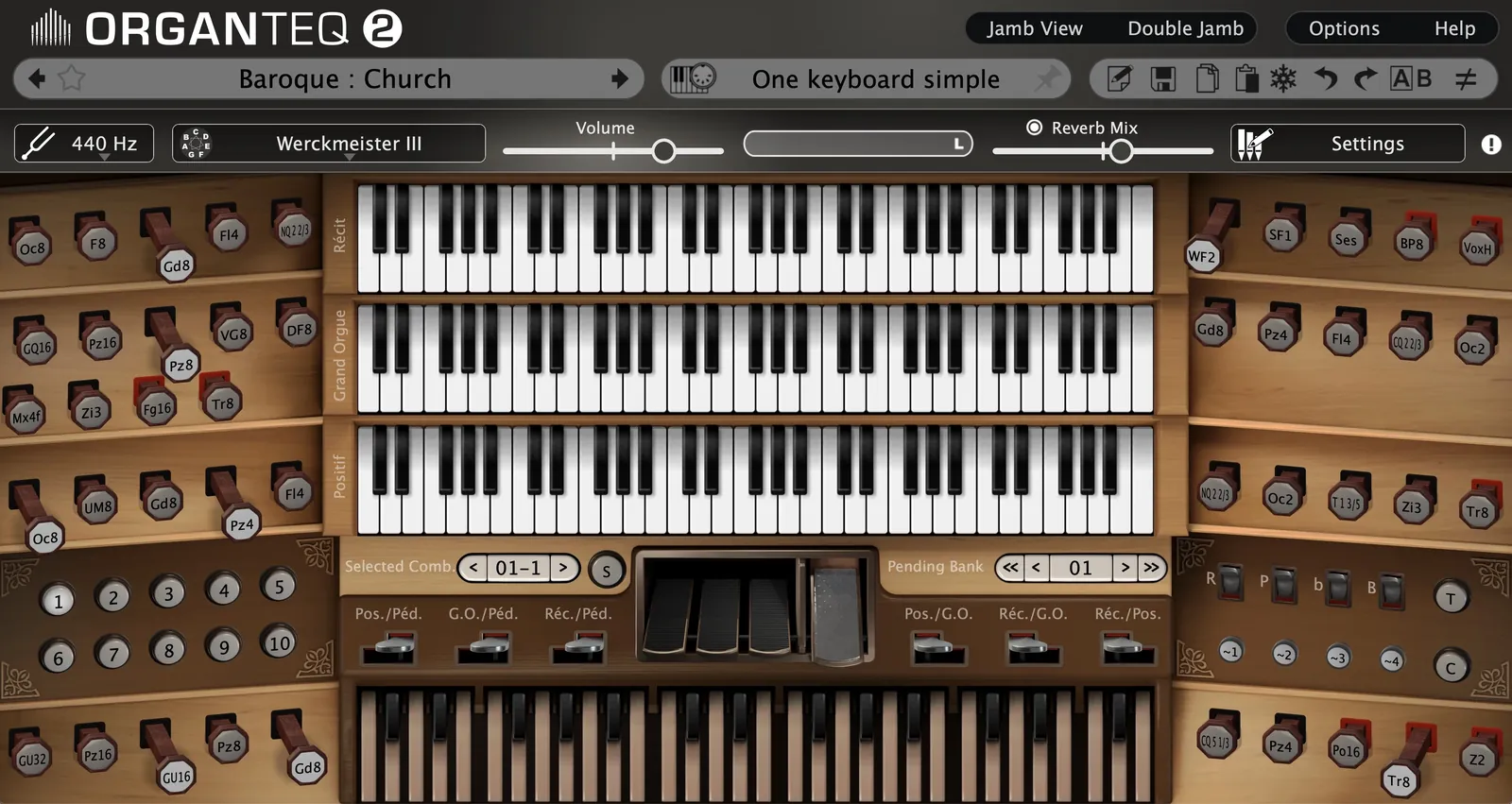1512x804 pixels.
Task: Step pending bank forward one
Action: 1125,568
